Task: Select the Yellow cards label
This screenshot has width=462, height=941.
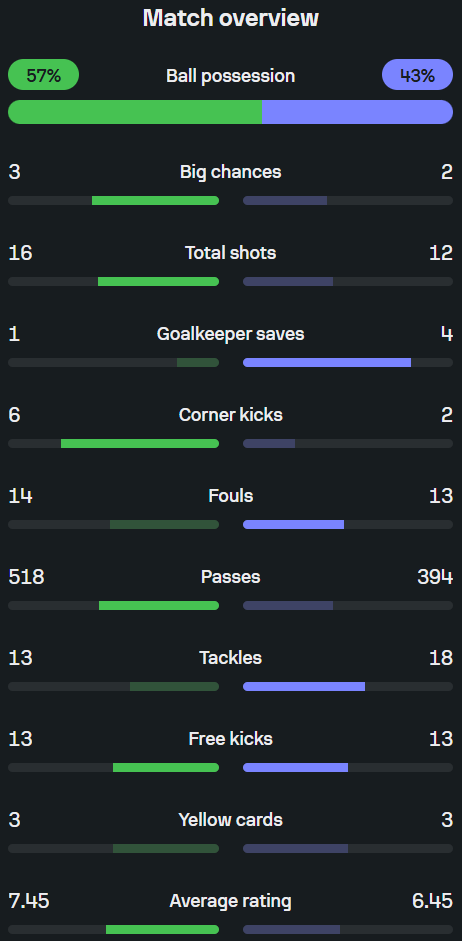Action: (x=230, y=820)
